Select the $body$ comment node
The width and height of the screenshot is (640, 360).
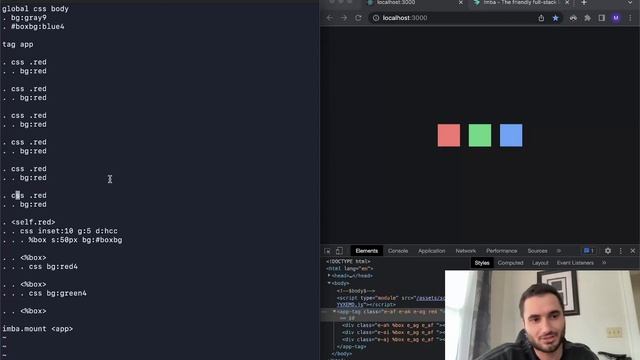(x=356, y=291)
